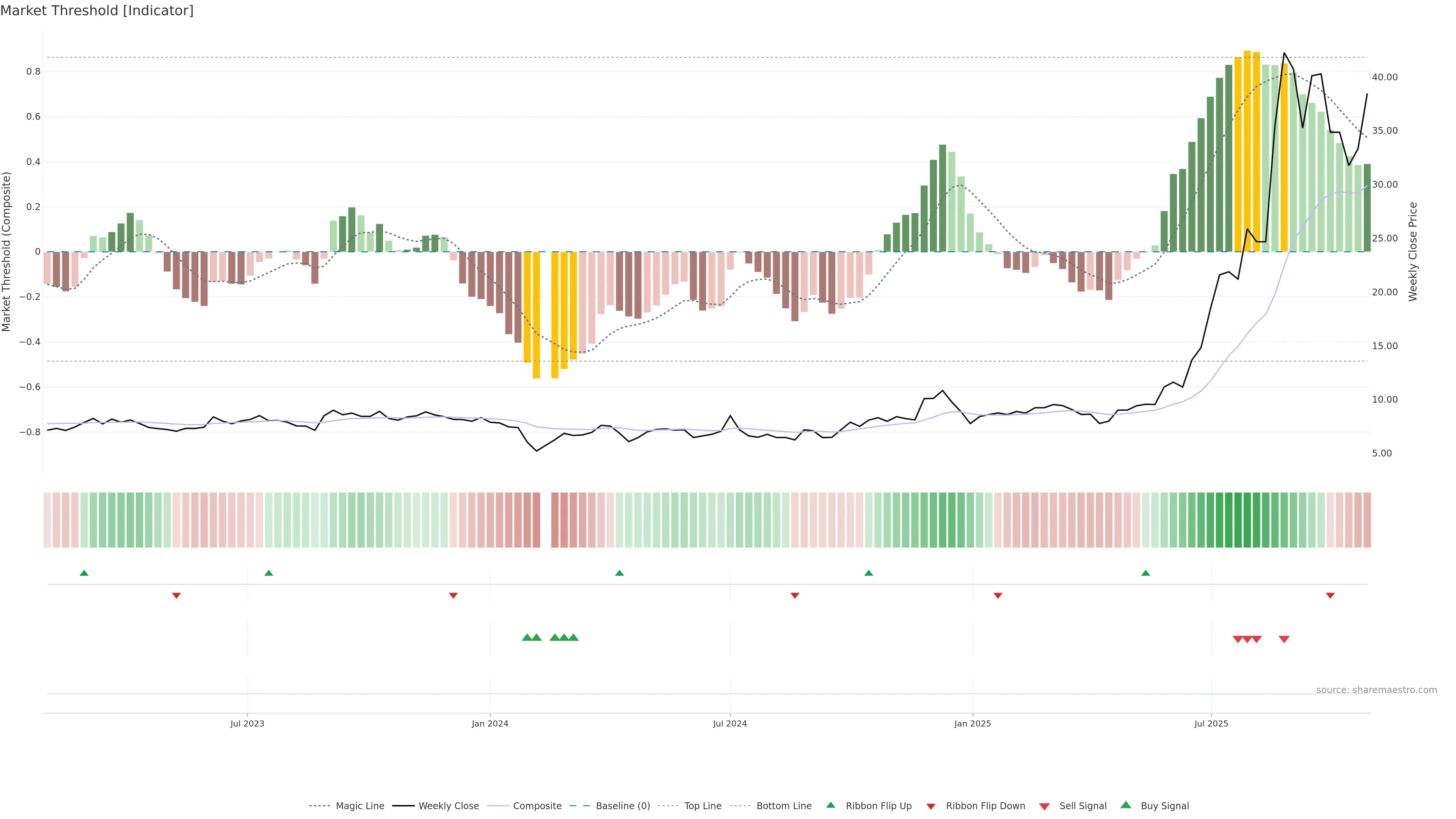
Task: Click the Baseline (0) legend item
Action: [622, 806]
